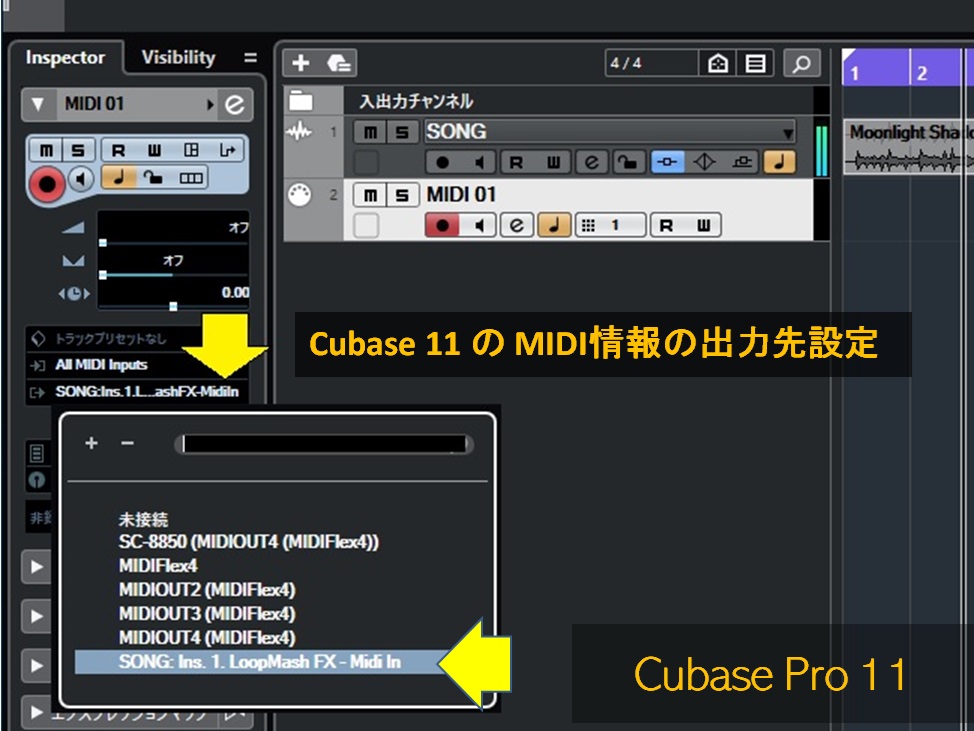Toggle monitor on MIDI 01 in the track list
The width and height of the screenshot is (974, 731).
[478, 225]
